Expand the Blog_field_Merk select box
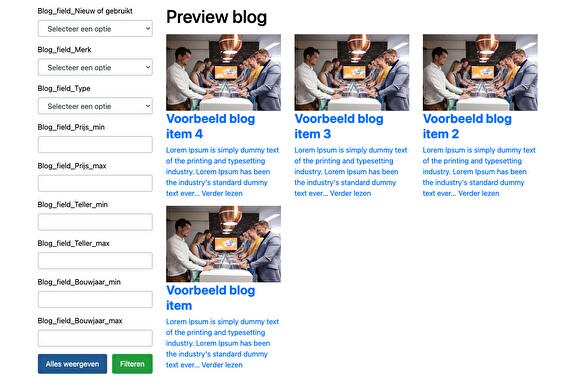This screenshot has width=576, height=385. [95, 67]
